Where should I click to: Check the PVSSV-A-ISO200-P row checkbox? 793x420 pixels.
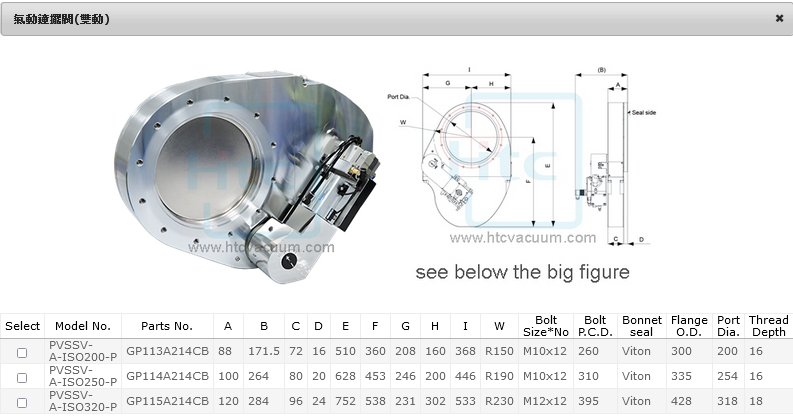(22, 352)
